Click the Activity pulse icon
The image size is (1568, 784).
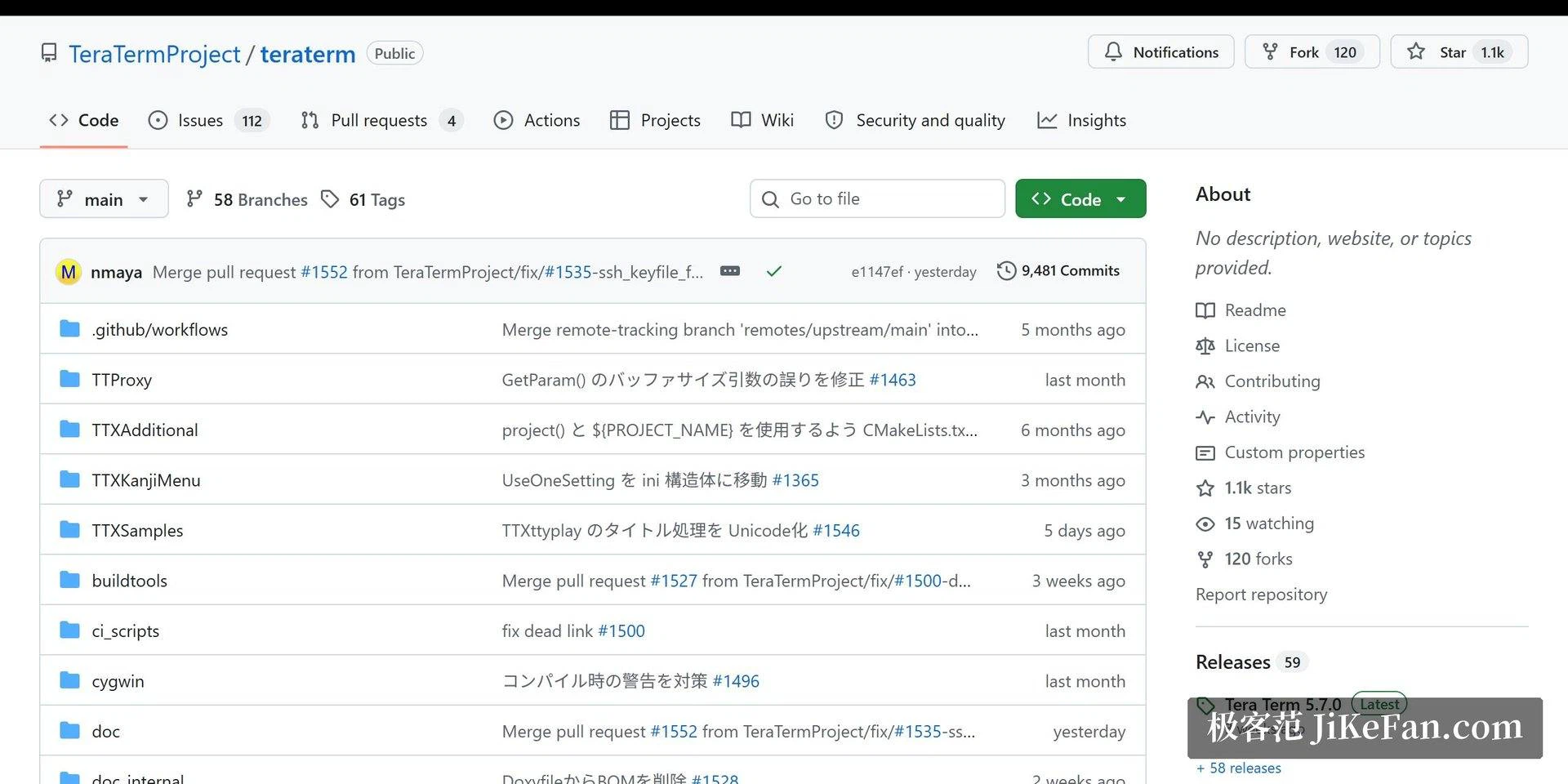pyautogui.click(x=1205, y=416)
